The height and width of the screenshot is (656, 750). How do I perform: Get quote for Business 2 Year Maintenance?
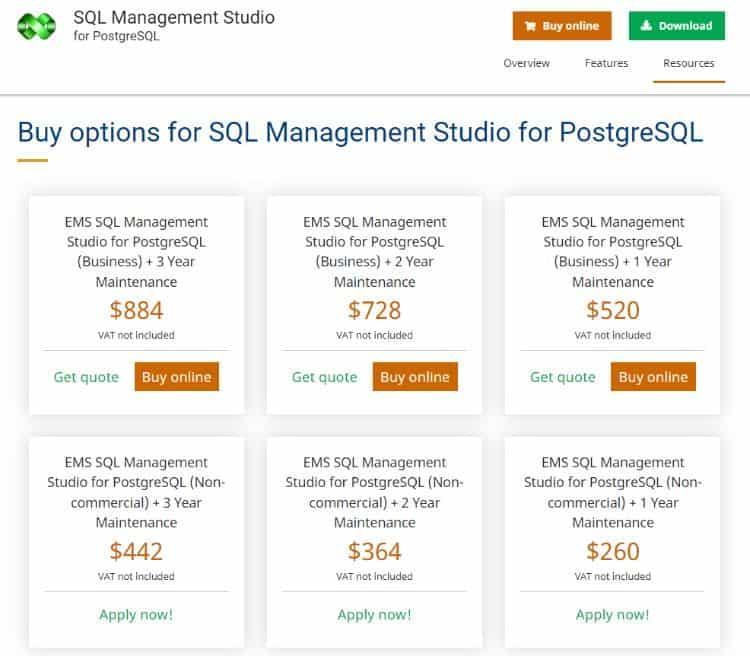[324, 377]
